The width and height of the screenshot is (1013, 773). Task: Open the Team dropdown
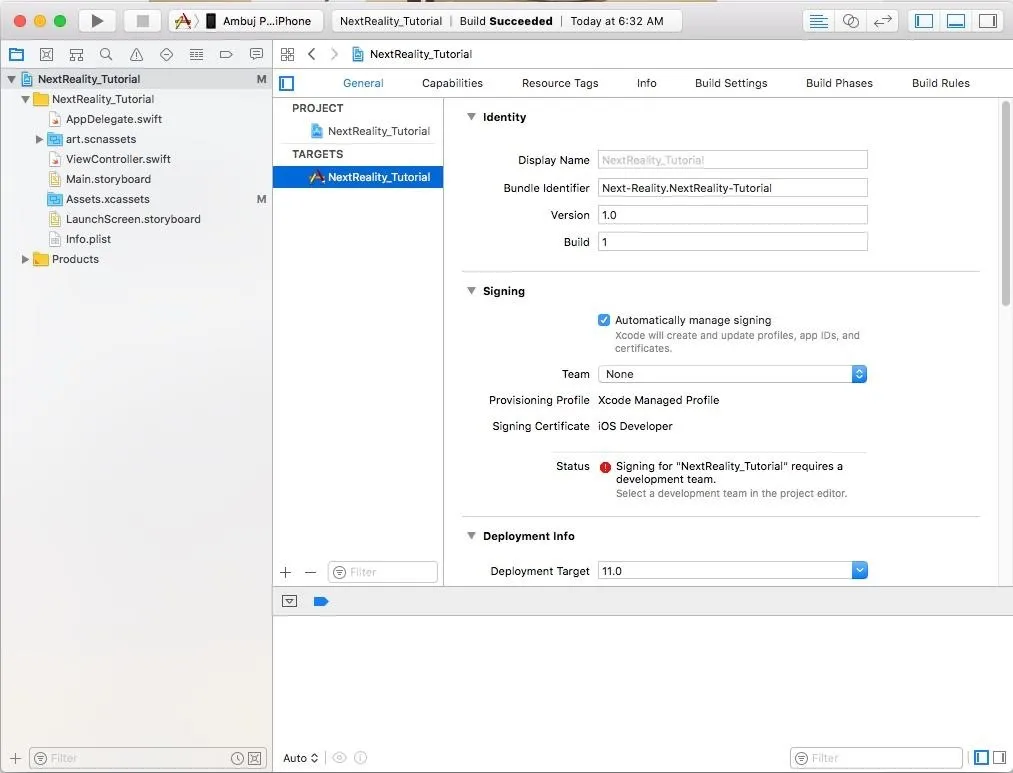tap(733, 374)
